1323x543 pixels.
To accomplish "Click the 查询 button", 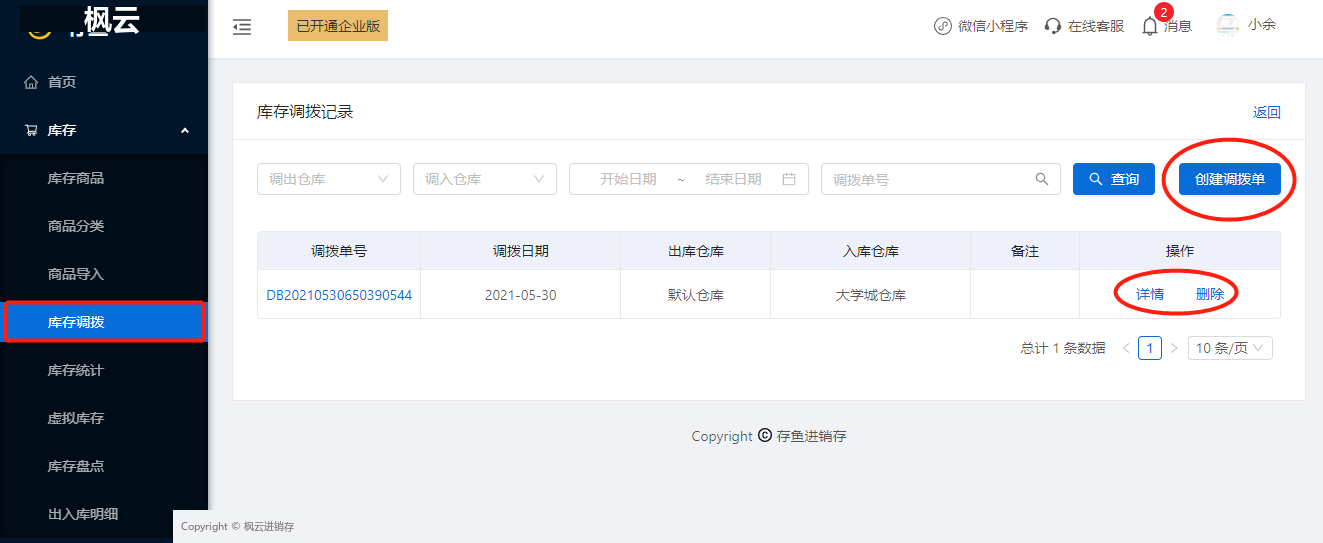I will click(1114, 179).
